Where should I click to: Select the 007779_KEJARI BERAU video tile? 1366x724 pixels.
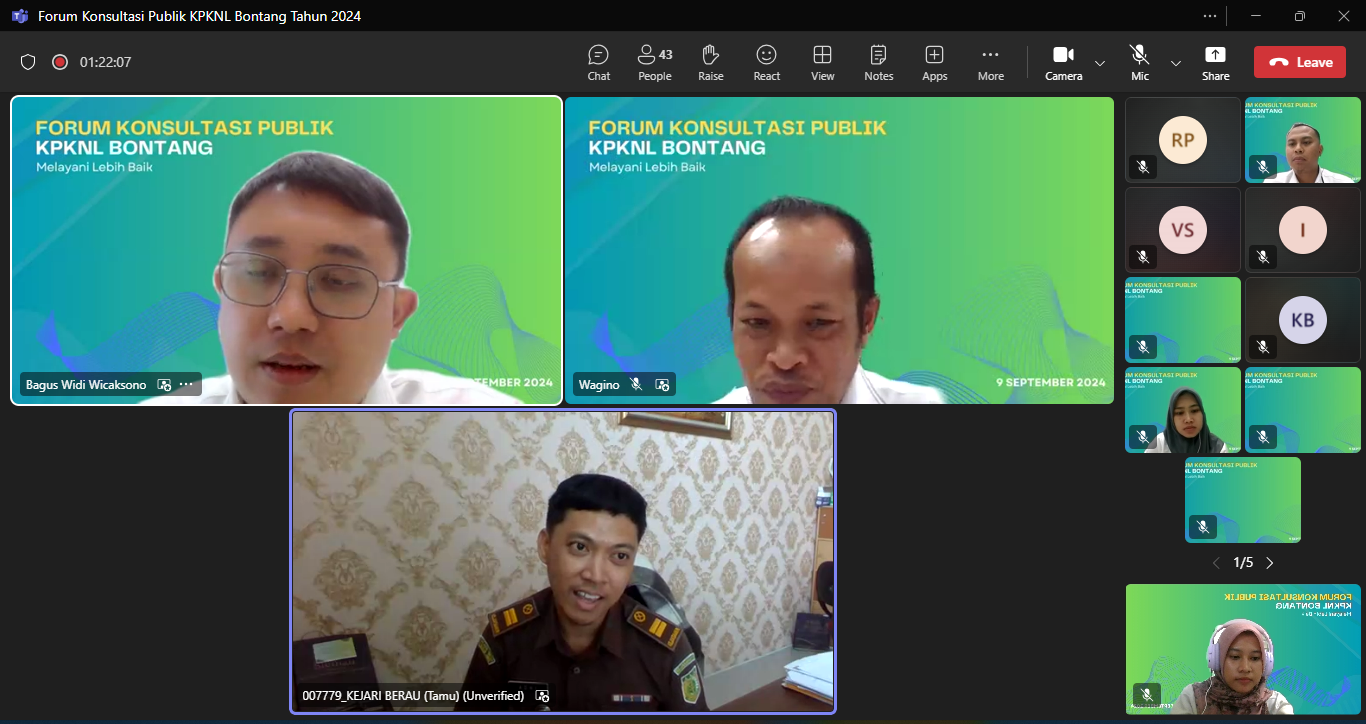pos(563,562)
